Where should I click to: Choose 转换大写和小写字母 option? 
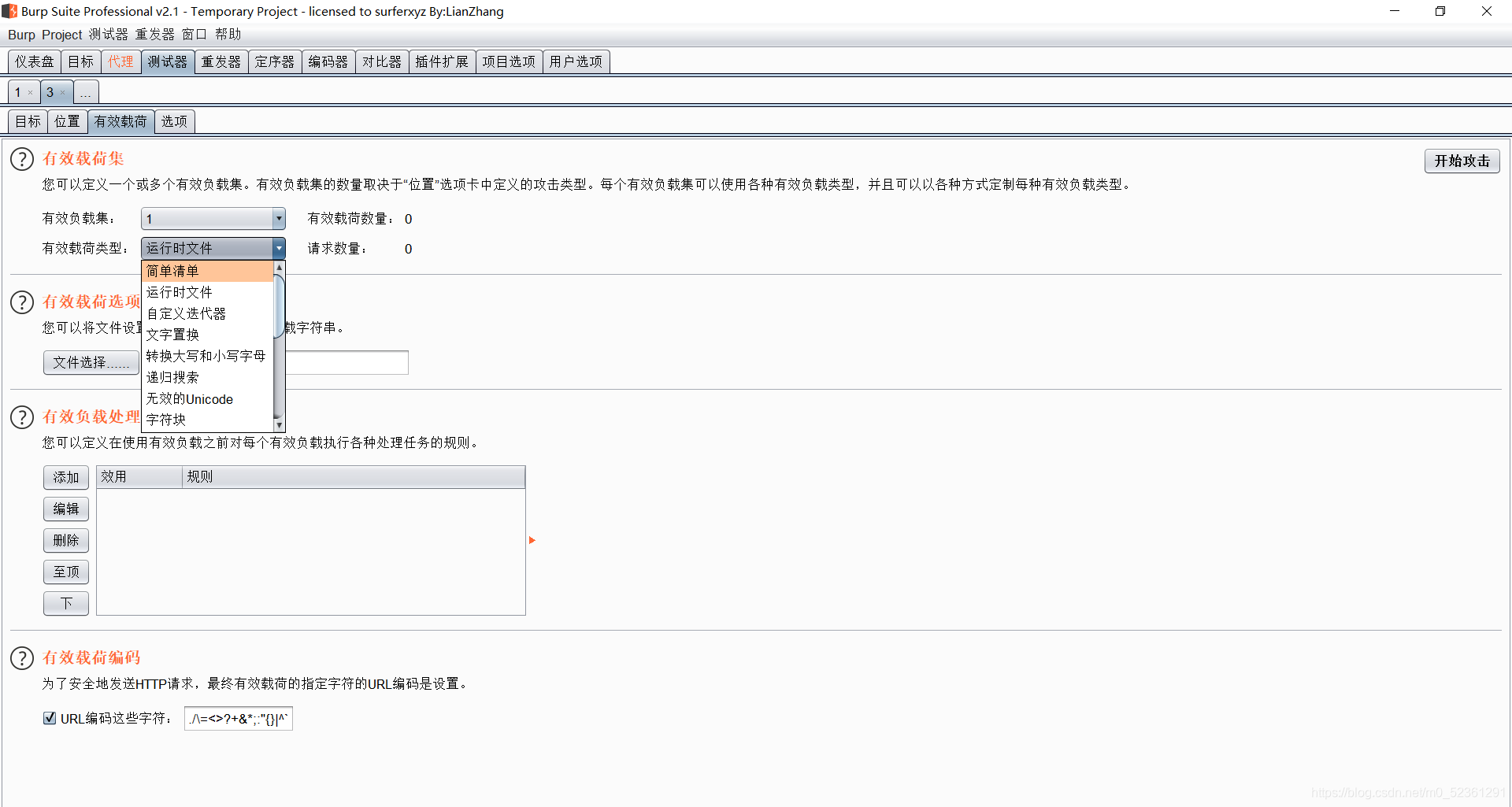pyautogui.click(x=207, y=356)
